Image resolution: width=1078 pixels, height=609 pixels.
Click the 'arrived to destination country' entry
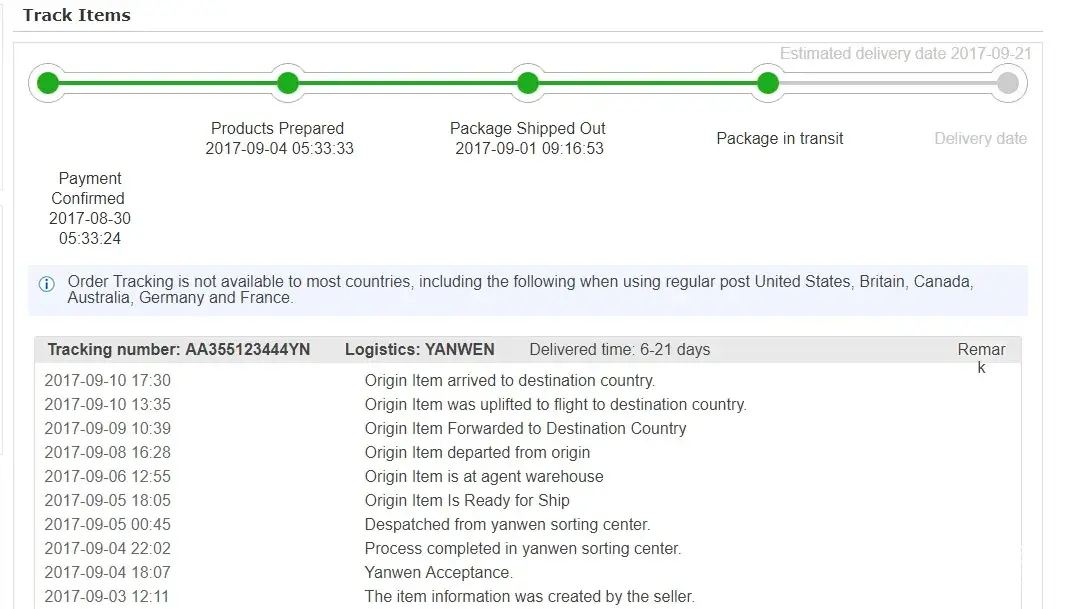coord(509,380)
